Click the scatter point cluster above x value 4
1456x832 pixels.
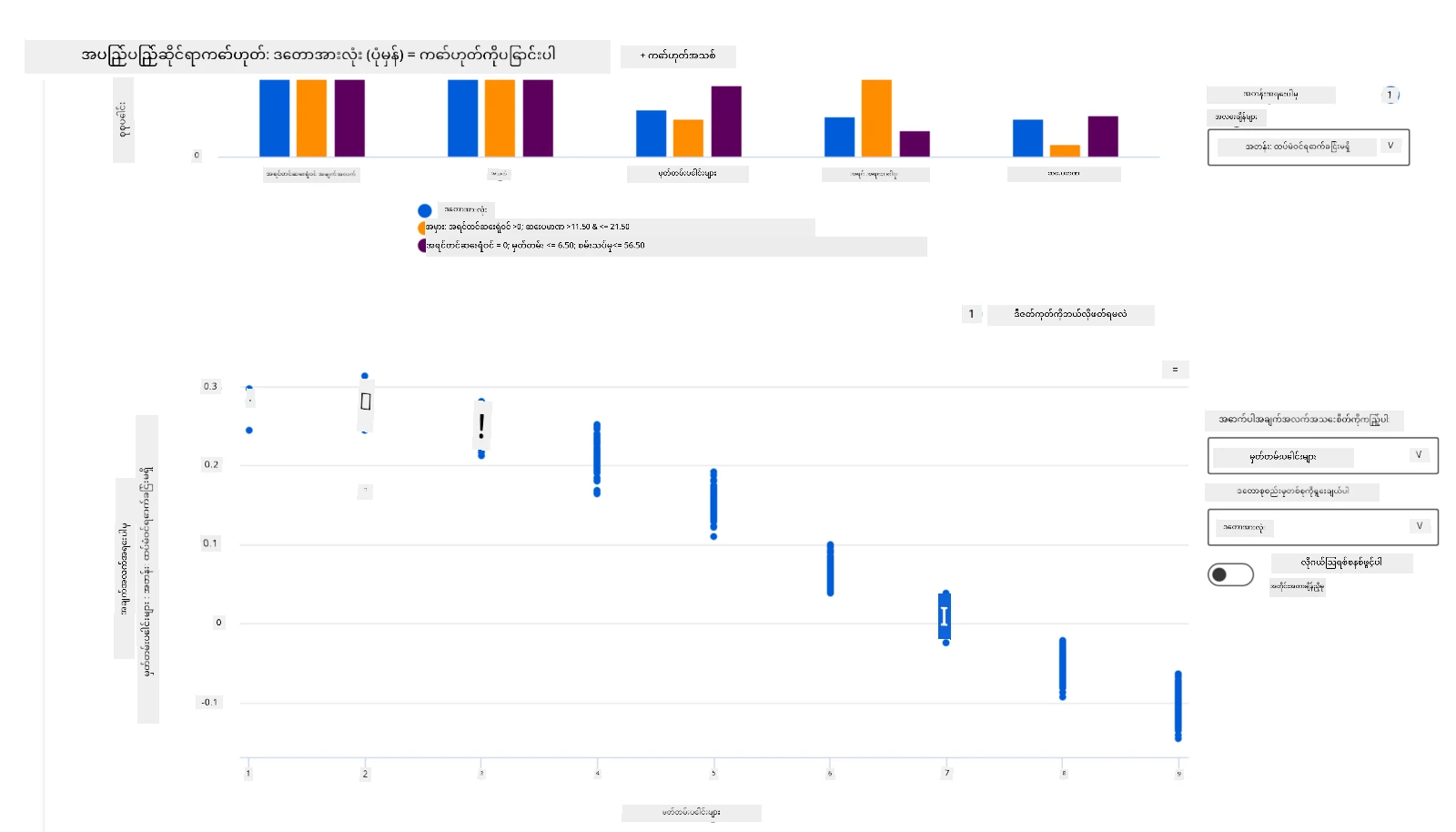point(597,459)
